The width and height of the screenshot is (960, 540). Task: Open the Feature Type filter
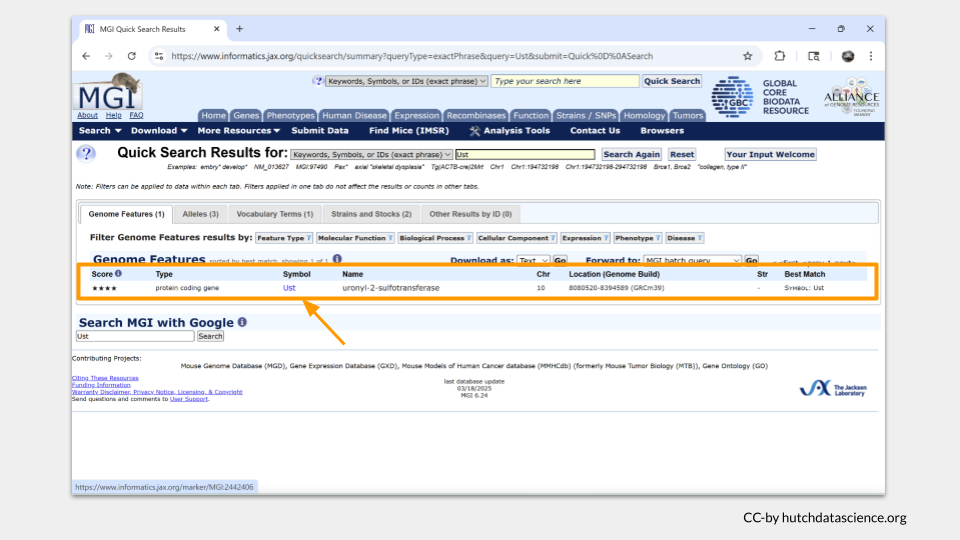coord(284,238)
